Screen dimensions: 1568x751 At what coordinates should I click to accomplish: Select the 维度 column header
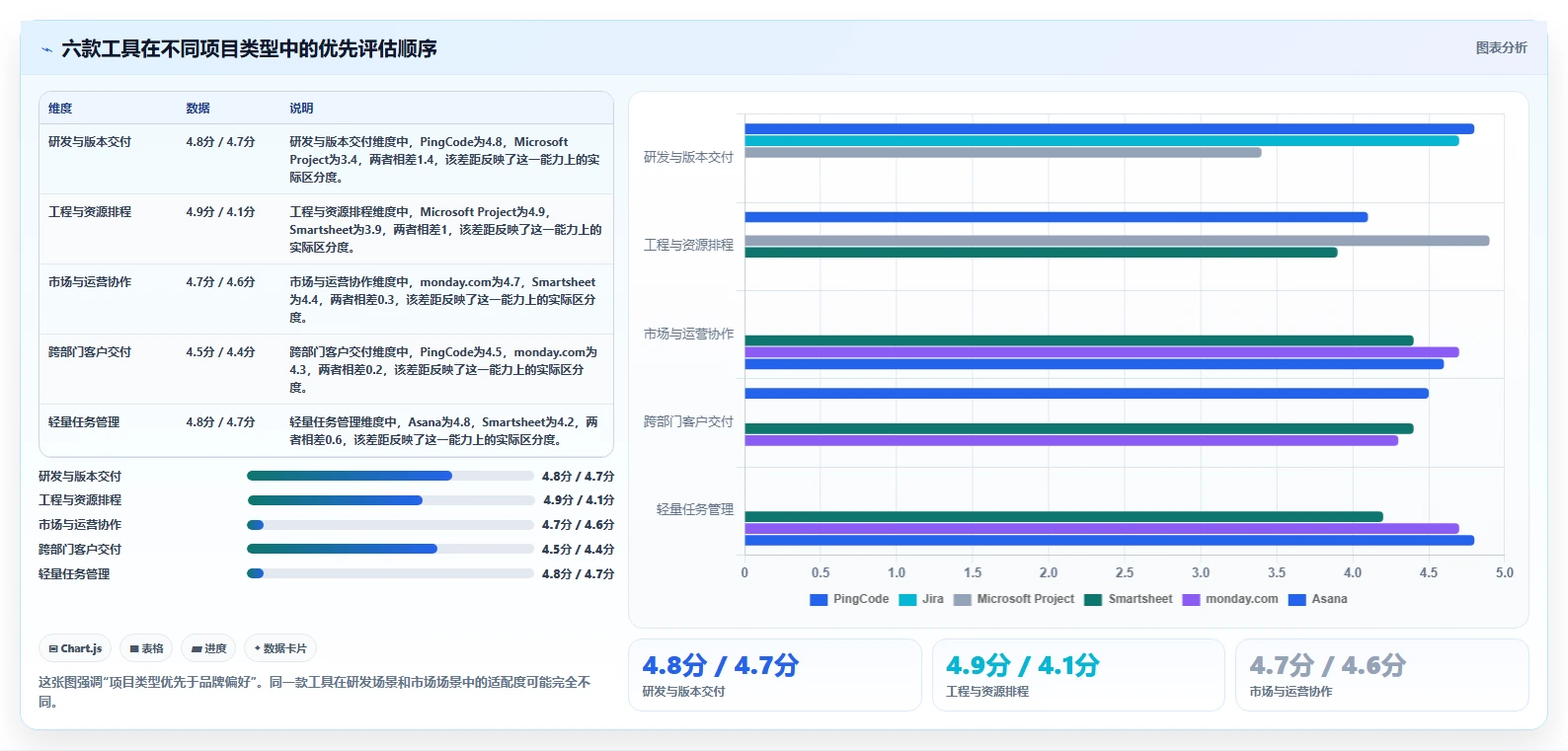coord(60,109)
